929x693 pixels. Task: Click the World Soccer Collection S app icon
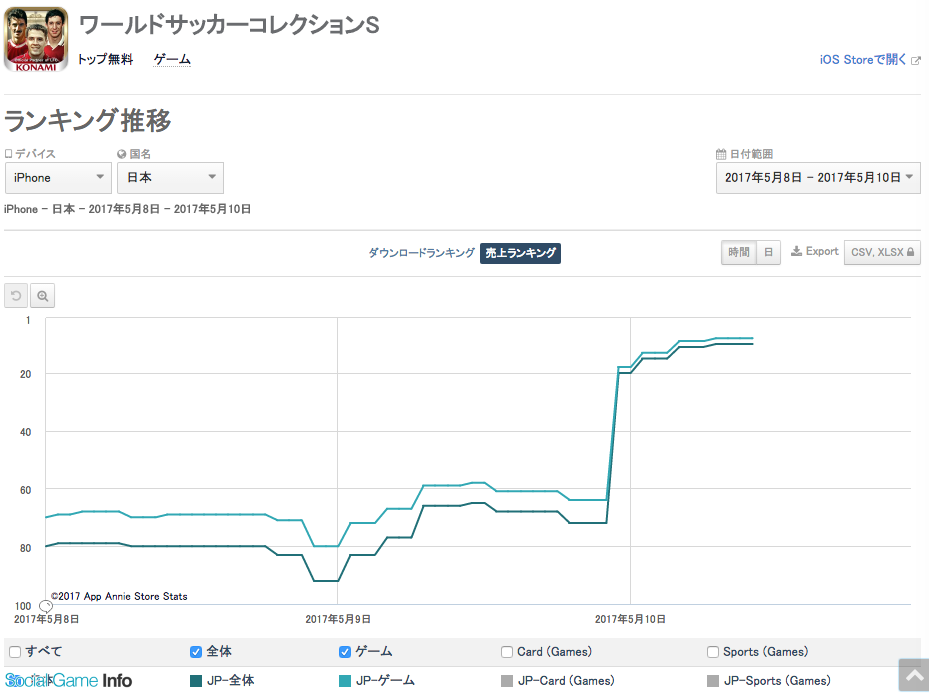tap(36, 39)
